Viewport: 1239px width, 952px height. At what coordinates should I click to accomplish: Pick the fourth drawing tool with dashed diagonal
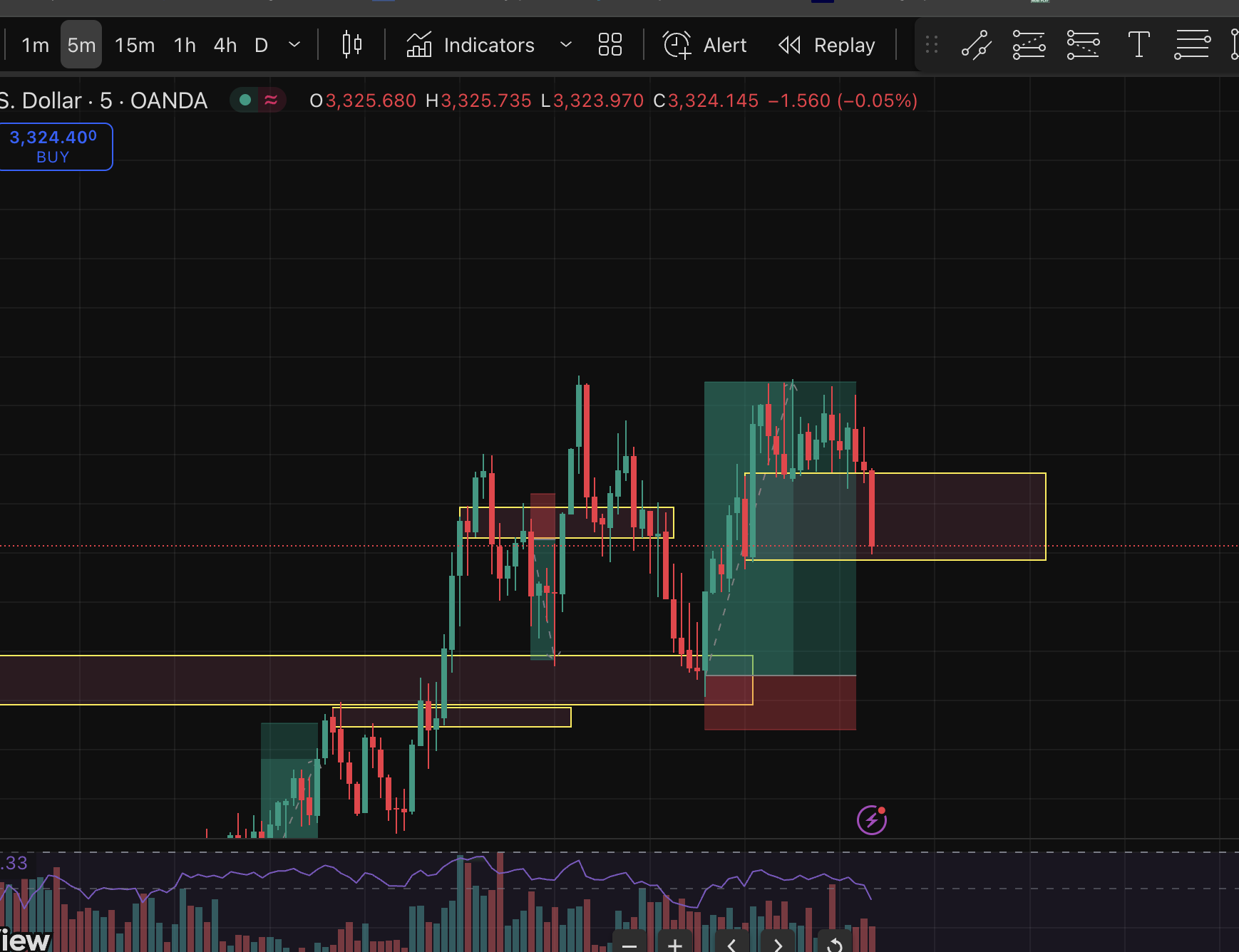1082,45
